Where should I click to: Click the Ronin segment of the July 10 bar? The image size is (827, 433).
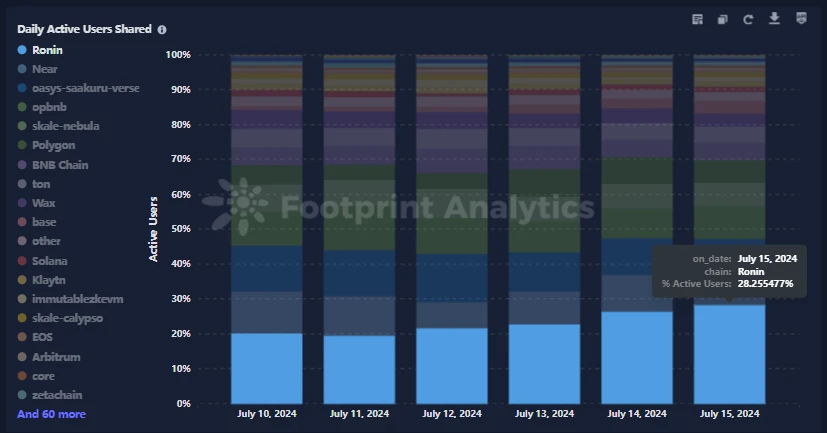point(267,369)
